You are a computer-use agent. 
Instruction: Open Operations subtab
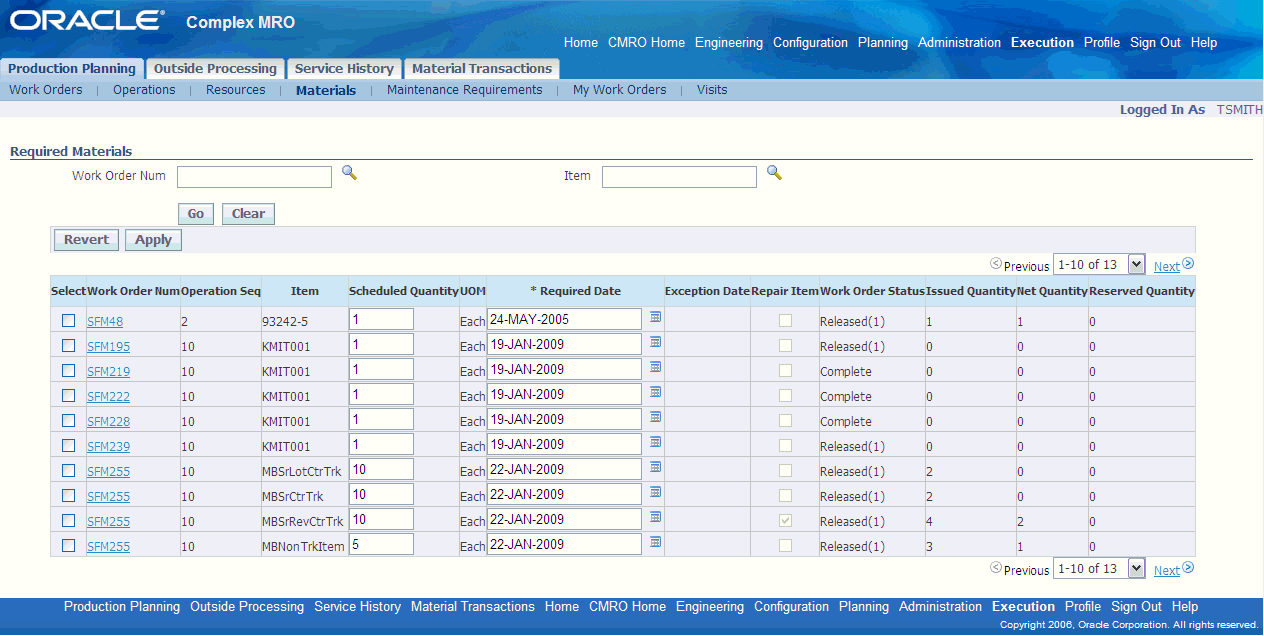tap(144, 90)
